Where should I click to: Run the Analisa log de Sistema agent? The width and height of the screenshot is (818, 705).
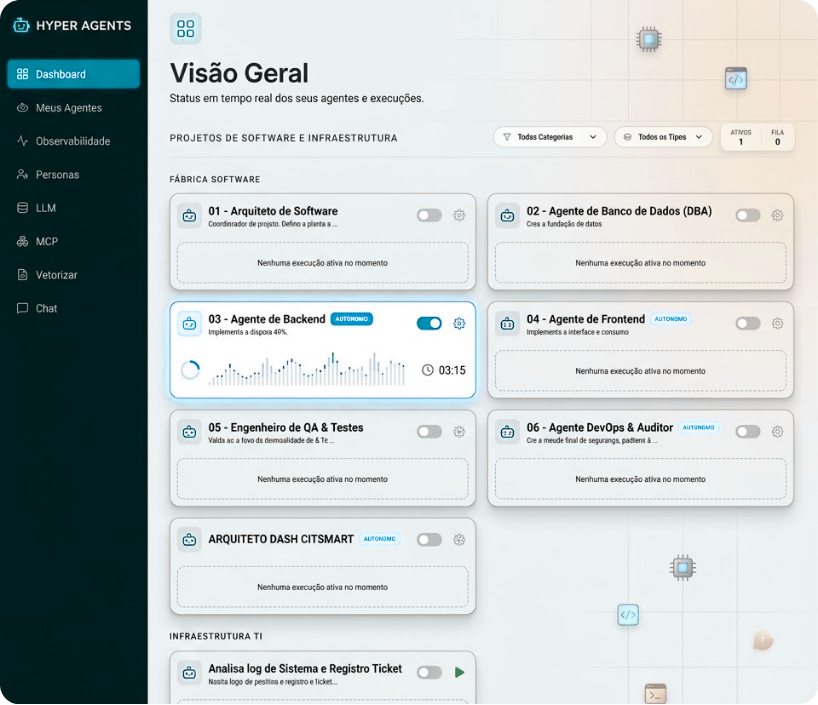click(459, 672)
